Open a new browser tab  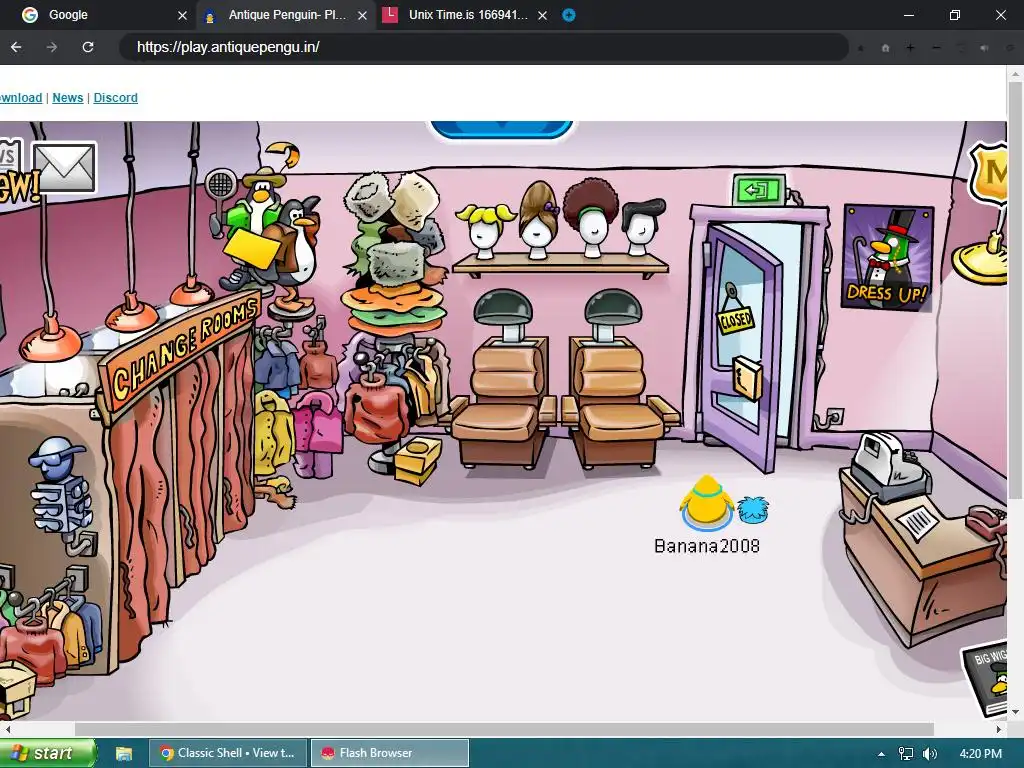click(569, 15)
